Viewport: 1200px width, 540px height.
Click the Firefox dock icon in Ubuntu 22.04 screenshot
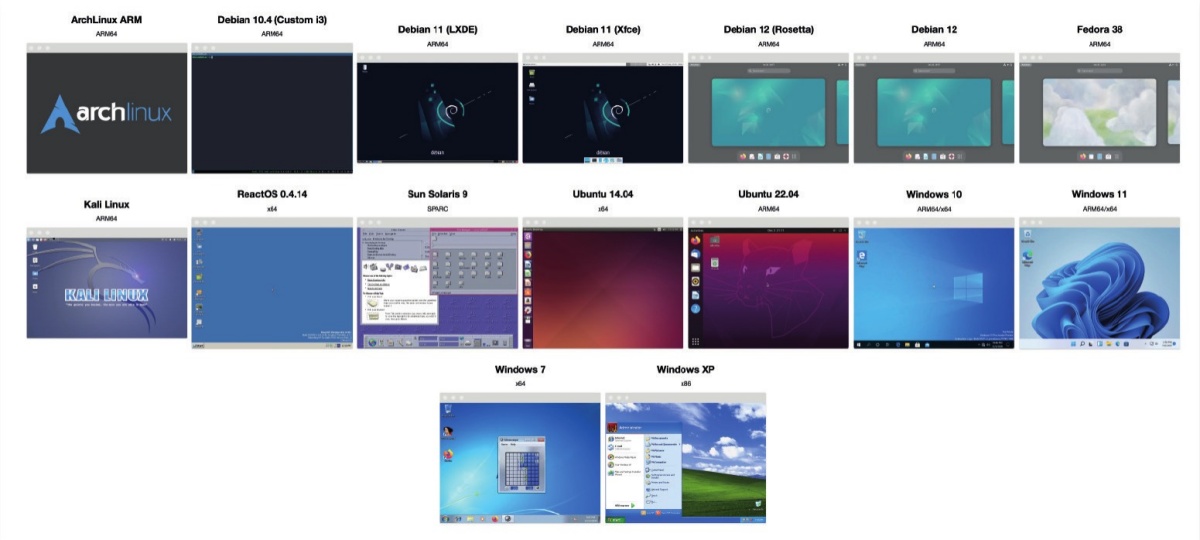pyautogui.click(x=694, y=241)
